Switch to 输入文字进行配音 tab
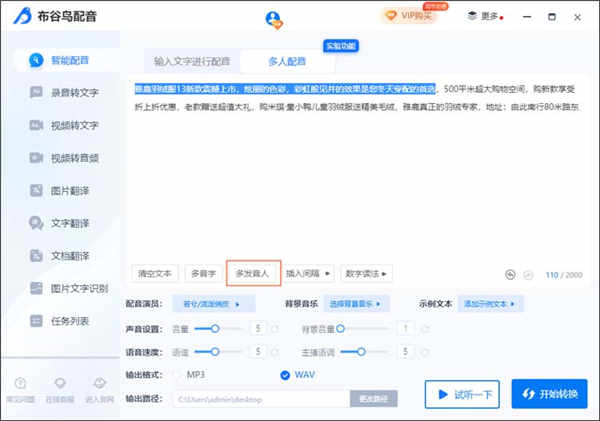Viewport: 600px width, 421px height. click(x=192, y=61)
